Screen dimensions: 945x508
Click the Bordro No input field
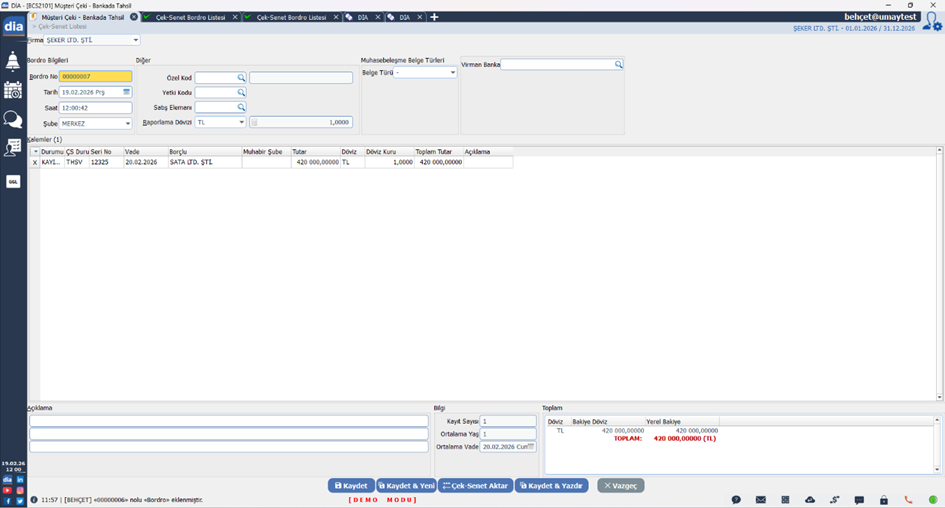point(95,76)
